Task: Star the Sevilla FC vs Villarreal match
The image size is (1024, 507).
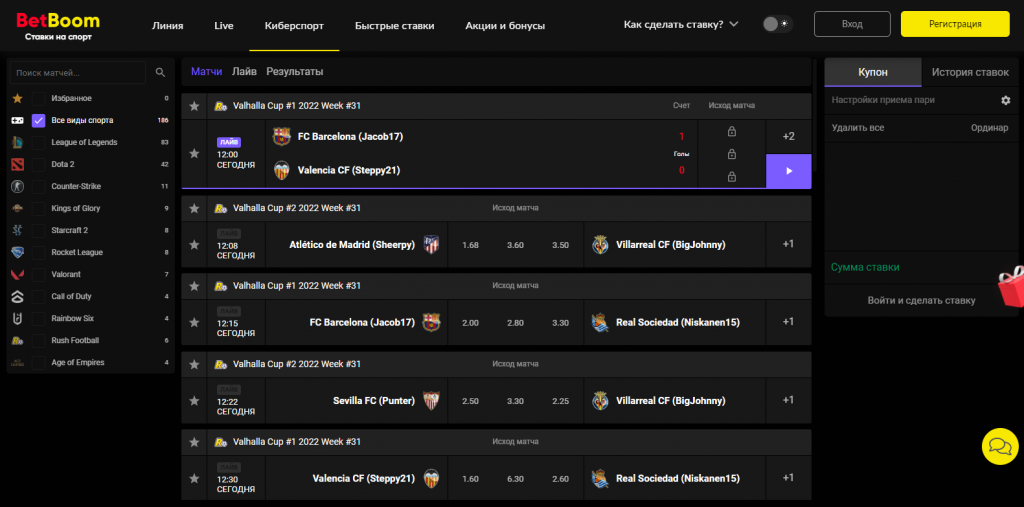Action: pos(195,400)
